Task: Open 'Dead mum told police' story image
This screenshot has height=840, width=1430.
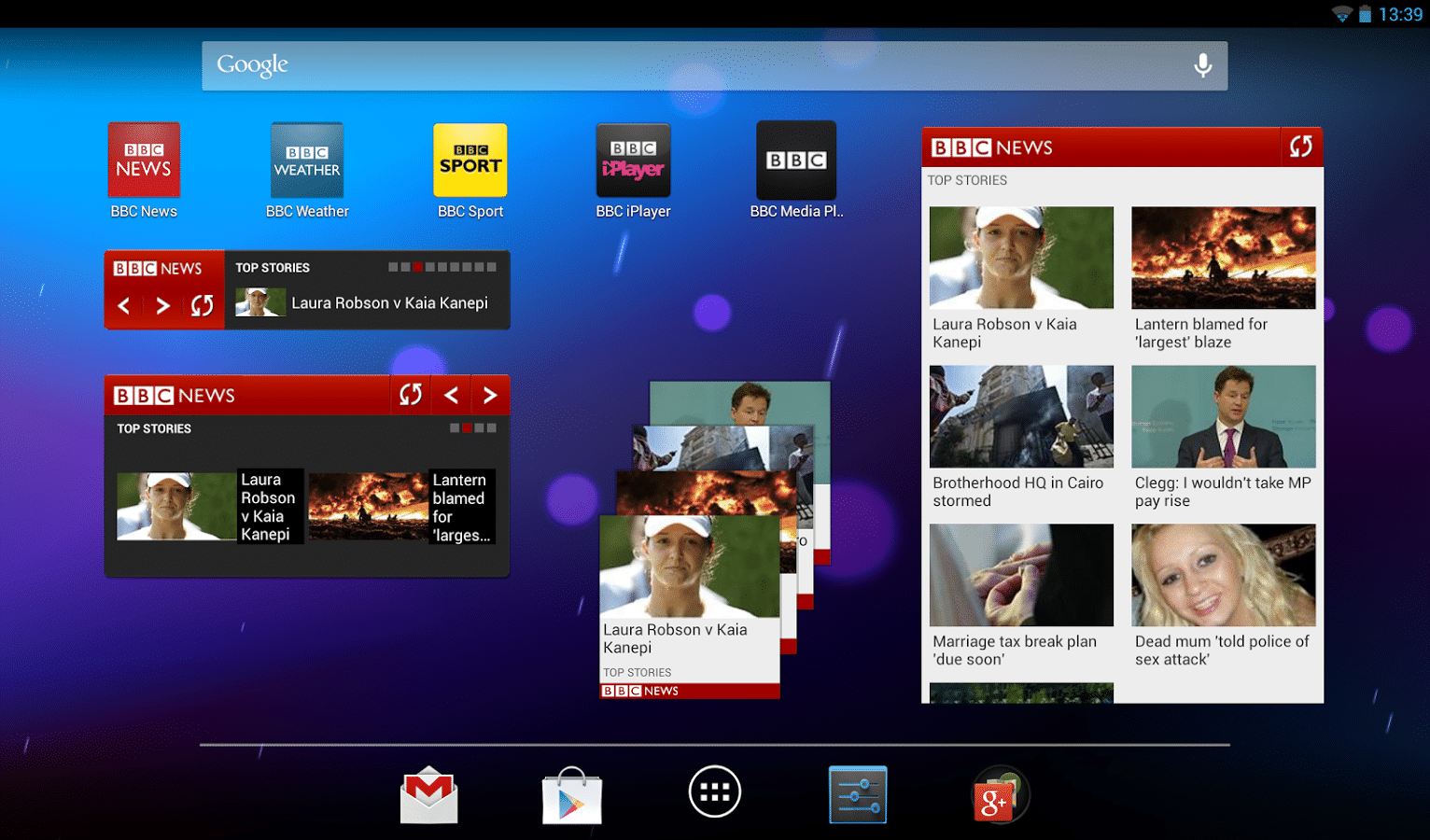Action: pyautogui.click(x=1223, y=575)
